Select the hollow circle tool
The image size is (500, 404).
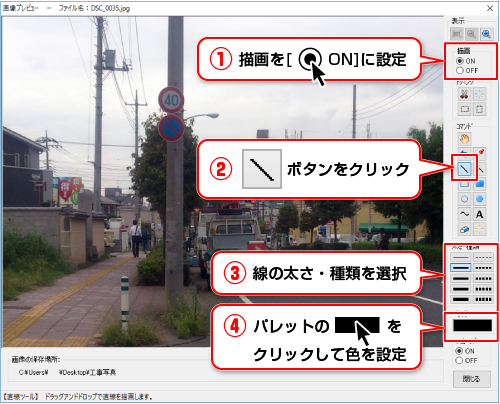point(464,199)
